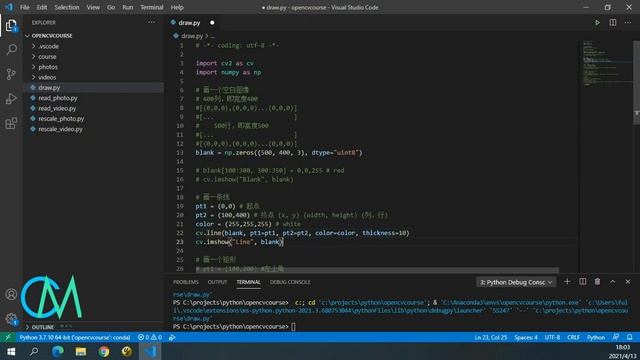This screenshot has height=360, width=640.
Task: Change language mode via Python status item
Action: click(x=596, y=337)
